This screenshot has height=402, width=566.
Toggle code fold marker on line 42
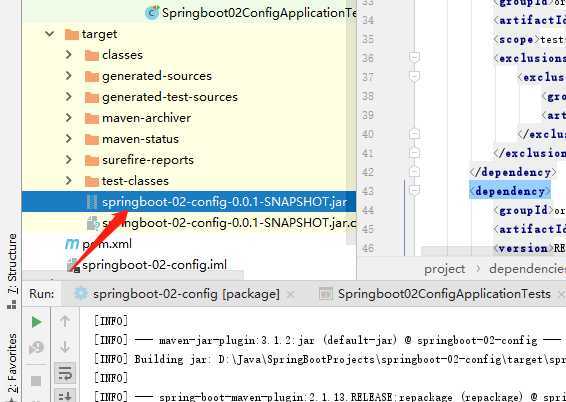pos(415,171)
